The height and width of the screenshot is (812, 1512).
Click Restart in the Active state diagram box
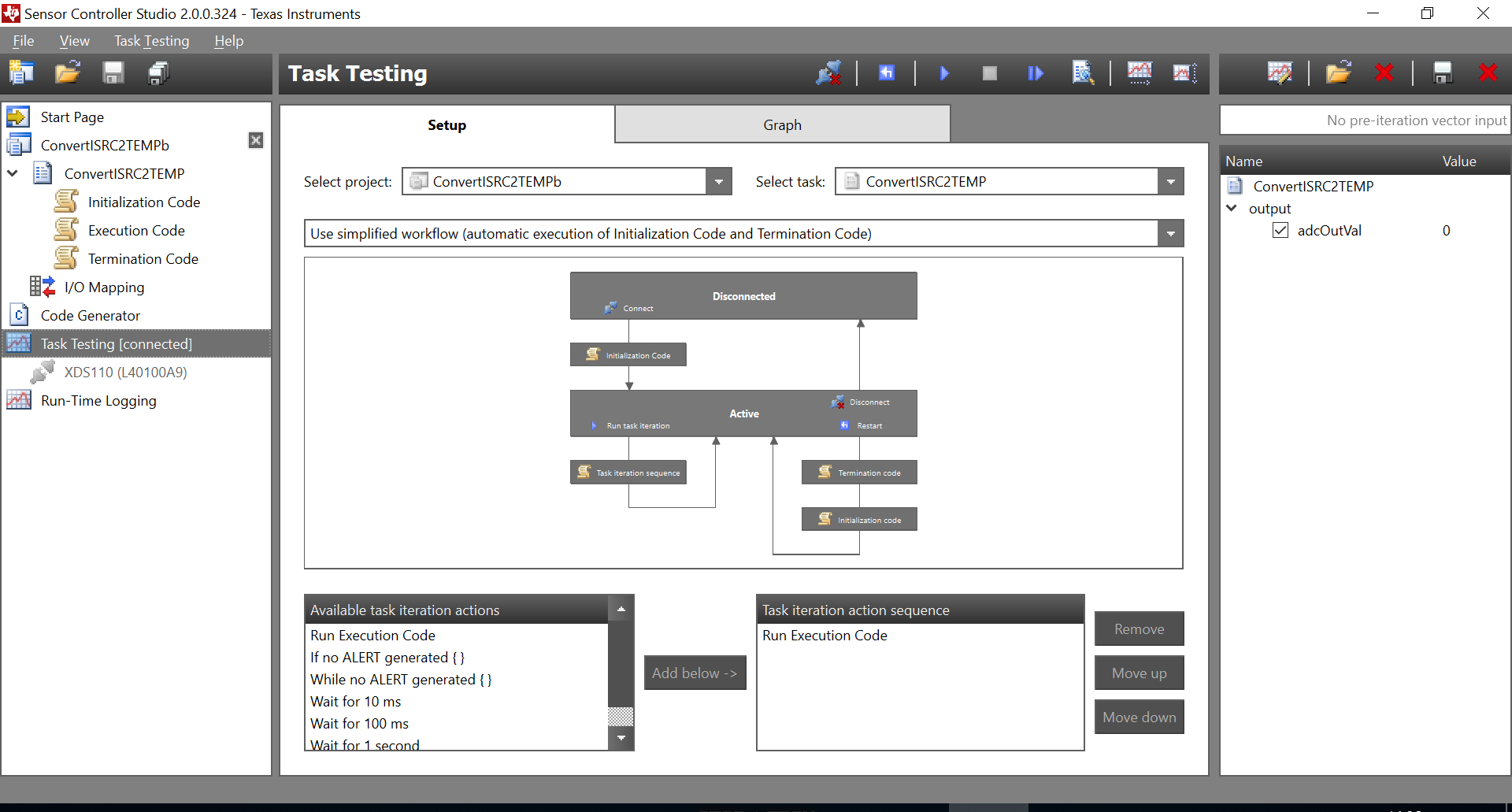[861, 426]
